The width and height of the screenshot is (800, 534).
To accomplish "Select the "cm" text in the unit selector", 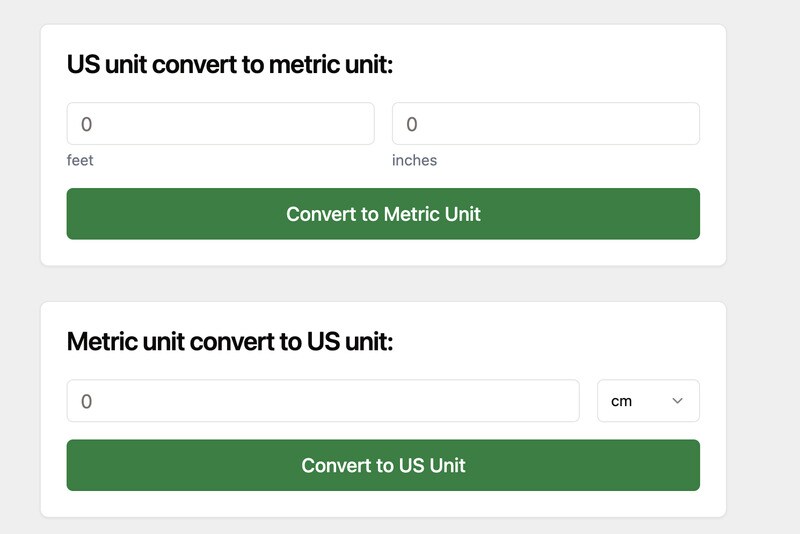I will [621, 401].
